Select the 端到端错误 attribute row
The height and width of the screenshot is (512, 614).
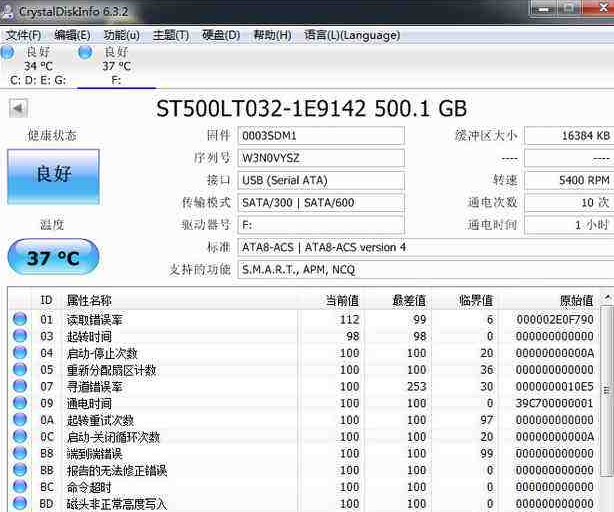[x=303, y=453]
